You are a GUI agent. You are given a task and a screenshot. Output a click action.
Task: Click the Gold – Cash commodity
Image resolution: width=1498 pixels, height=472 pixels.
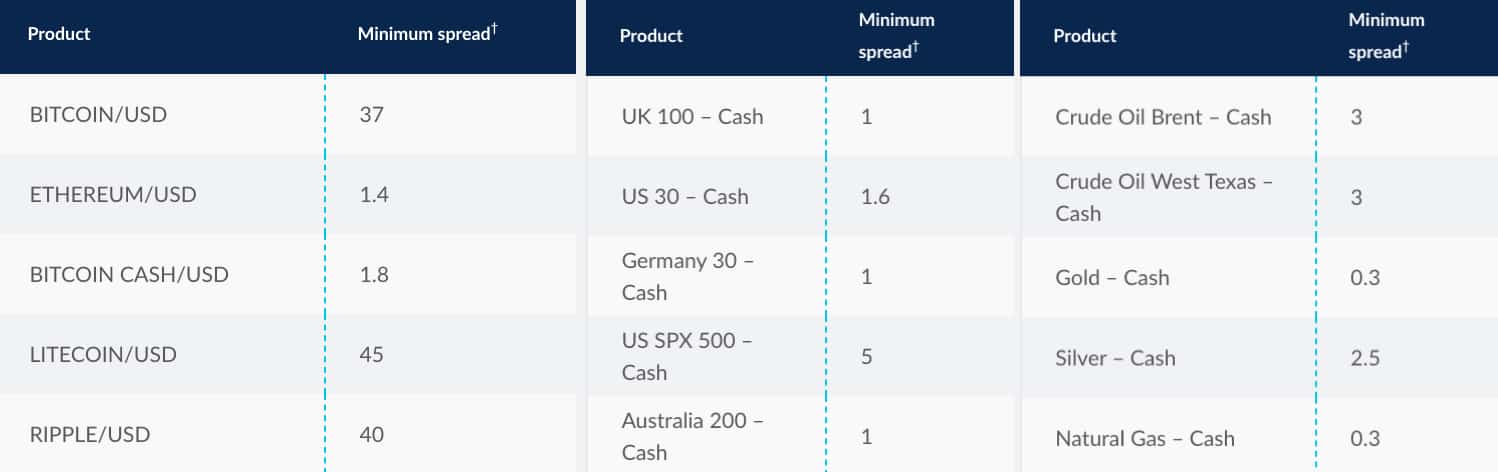pos(1112,277)
